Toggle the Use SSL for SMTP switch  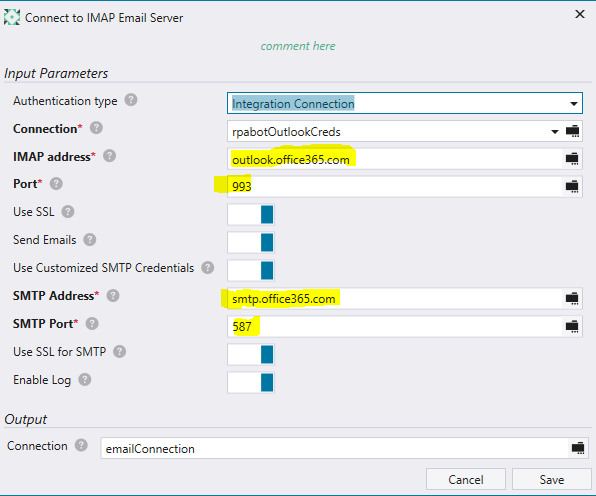tap(251, 354)
